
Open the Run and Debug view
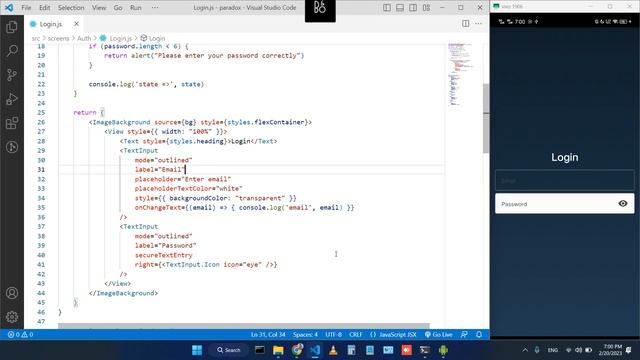12,99
